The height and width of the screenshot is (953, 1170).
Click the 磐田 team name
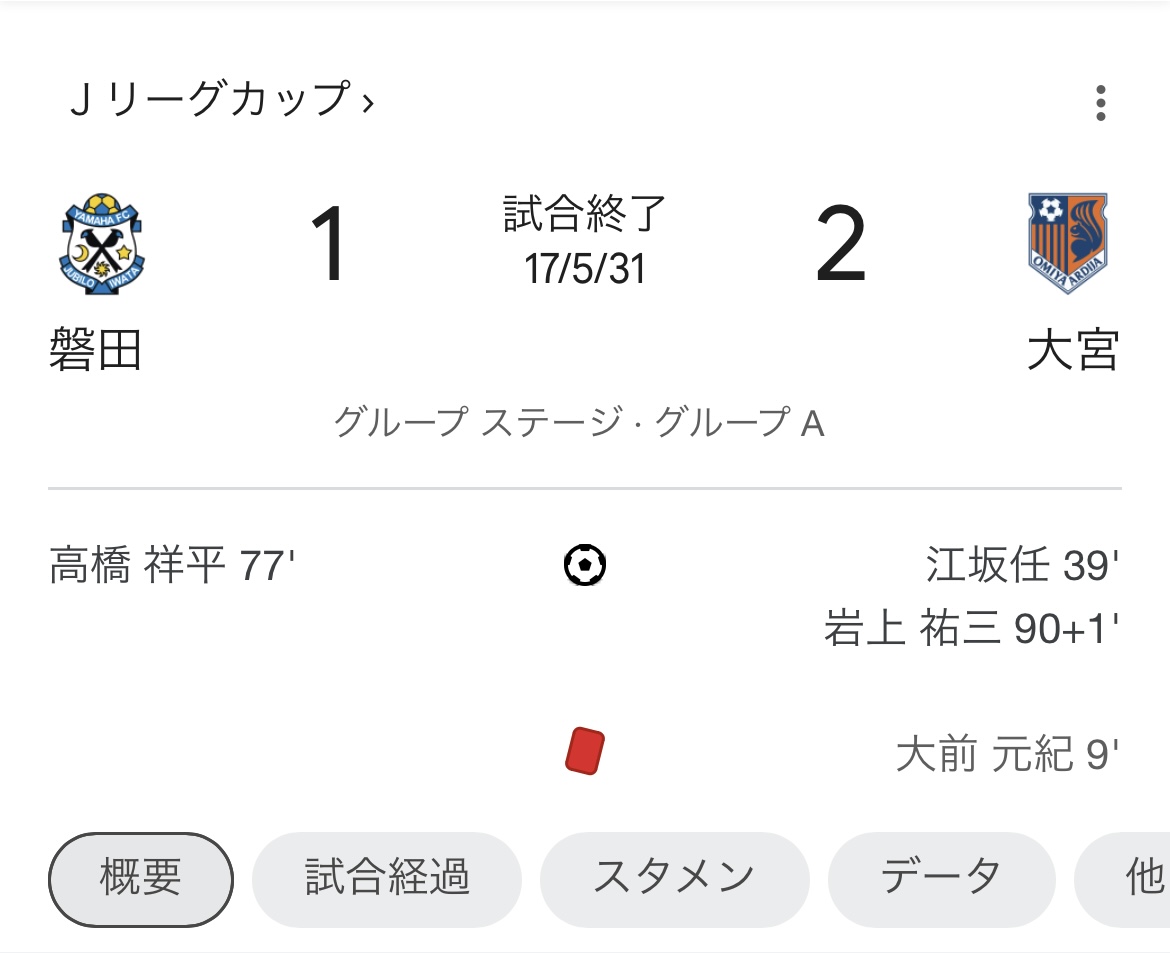tap(96, 349)
